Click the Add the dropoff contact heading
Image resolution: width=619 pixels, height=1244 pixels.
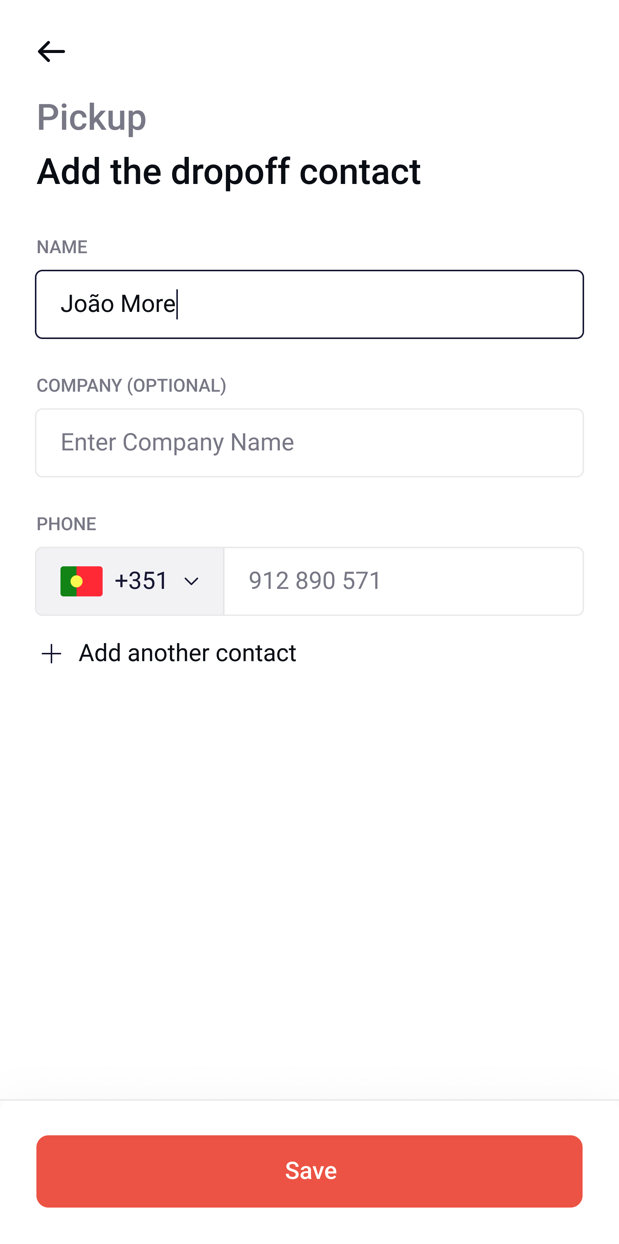[229, 171]
